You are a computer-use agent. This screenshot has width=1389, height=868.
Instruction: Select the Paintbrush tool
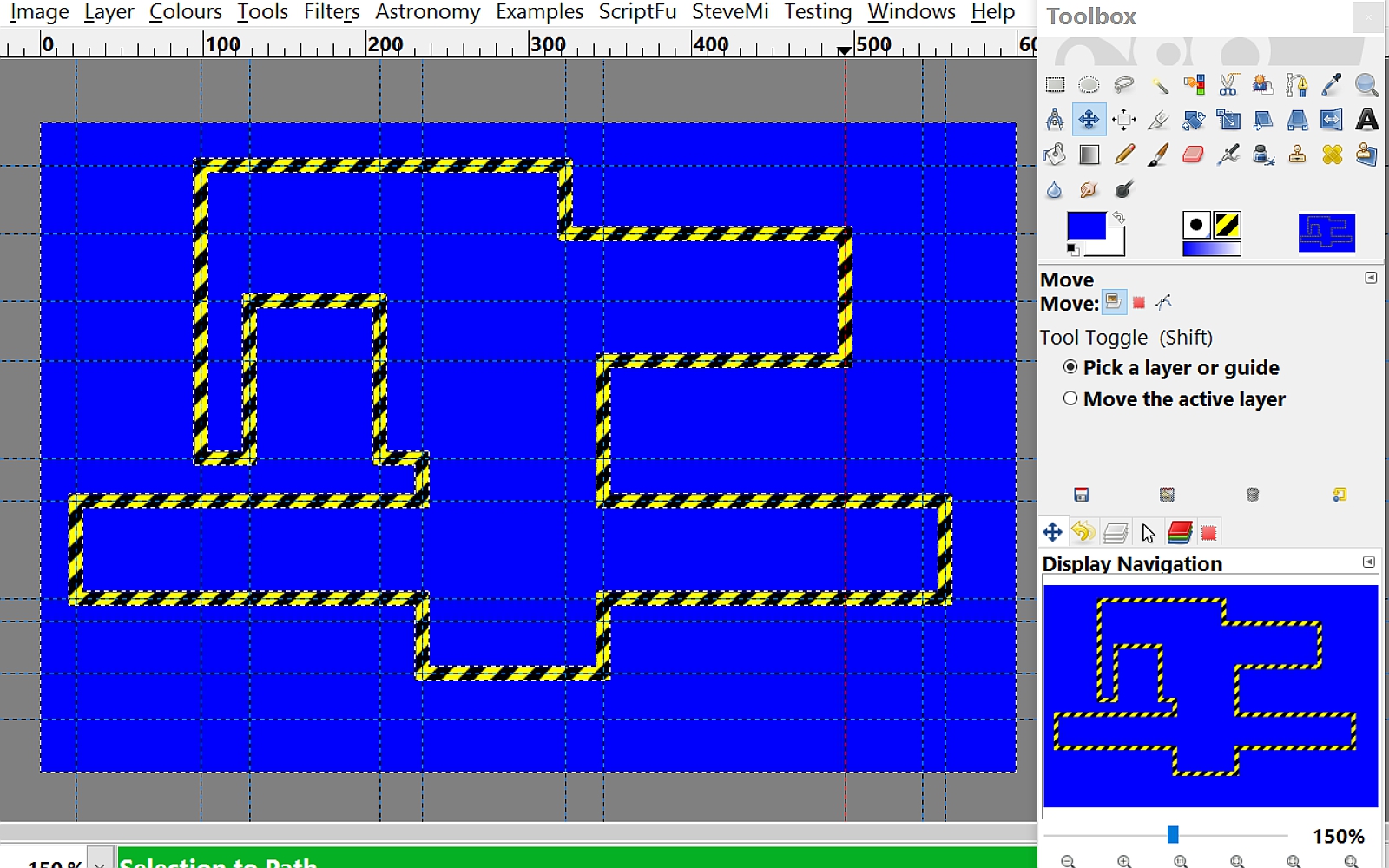coord(1159,155)
